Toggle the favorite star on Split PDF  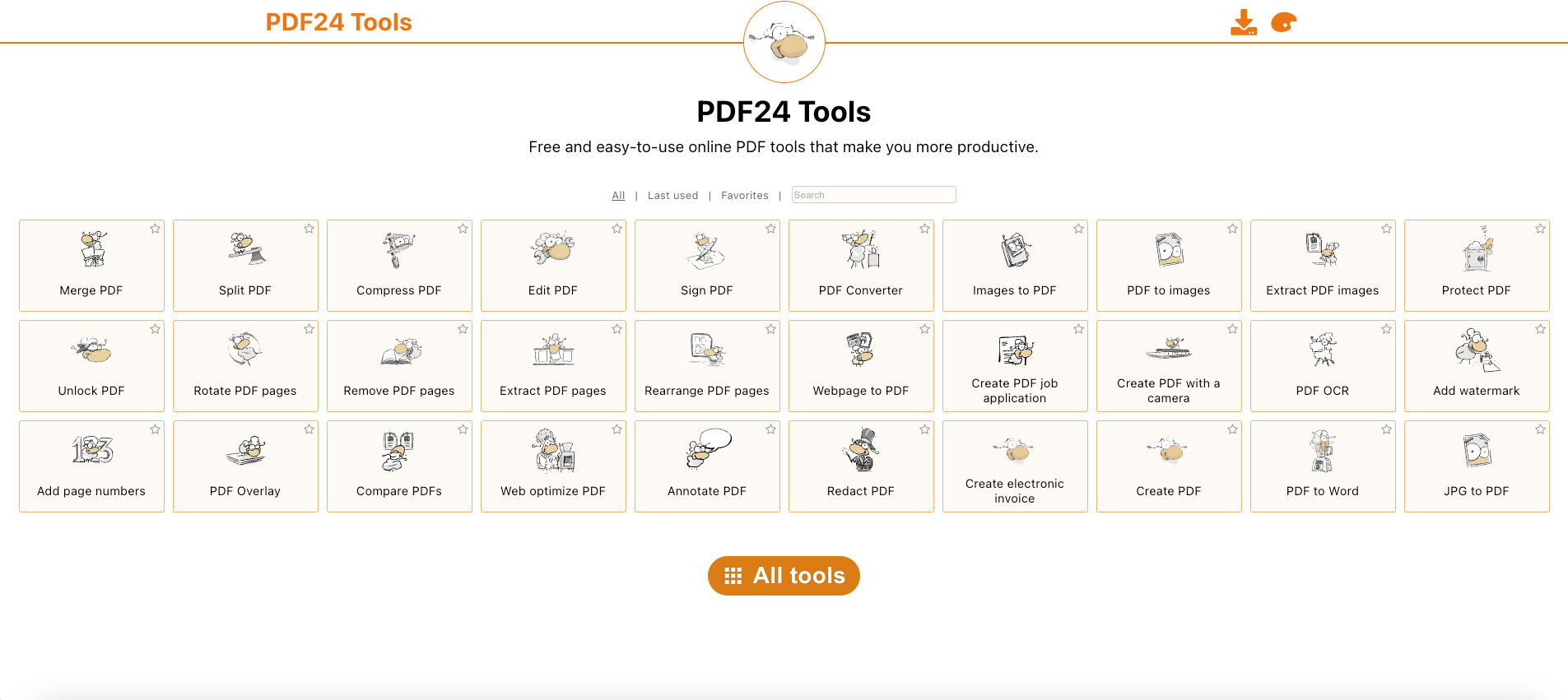pos(309,229)
